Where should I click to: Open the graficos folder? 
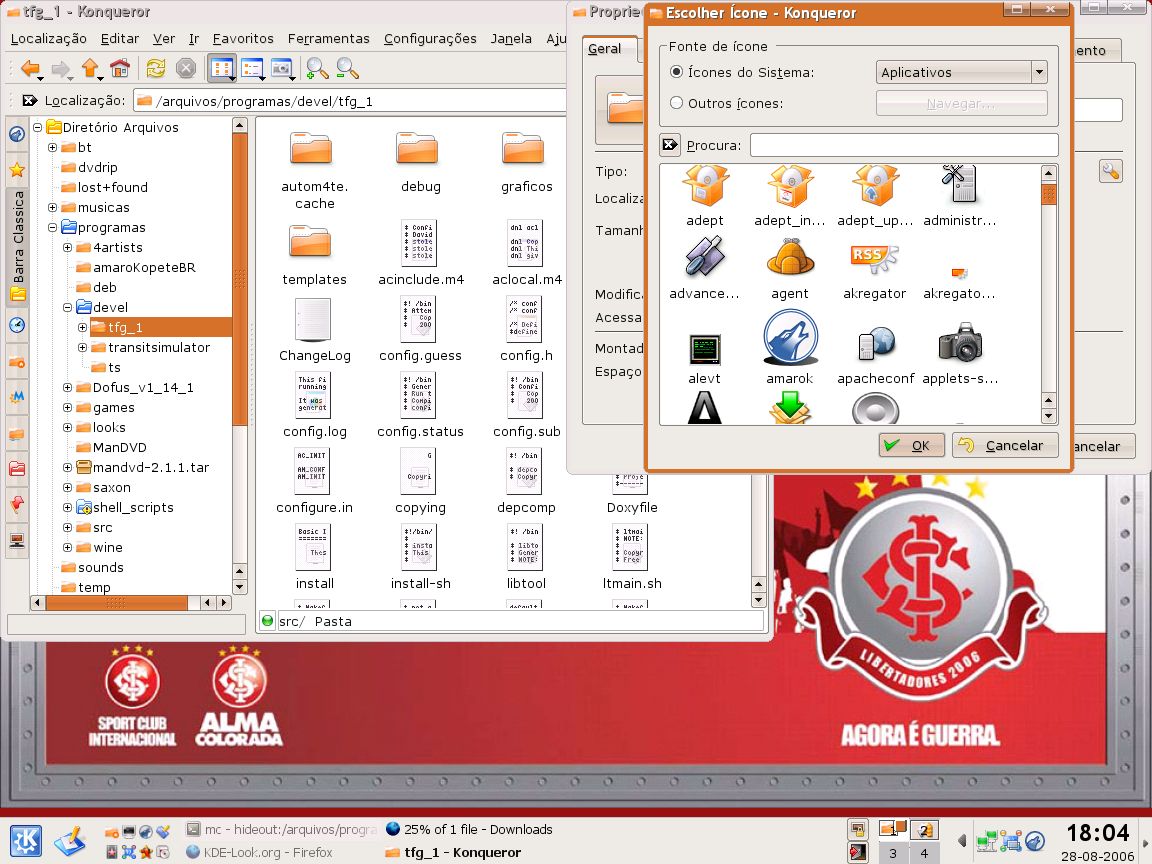click(x=526, y=163)
